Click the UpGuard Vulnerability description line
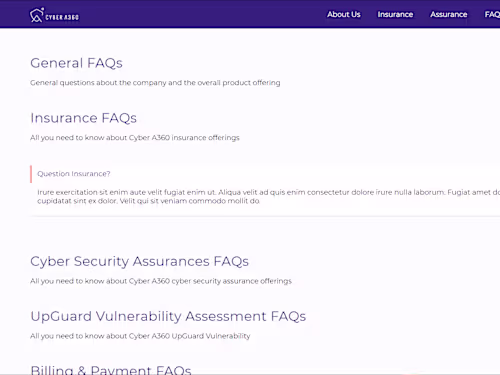Screen dimensions: 500x375 [x=140, y=336]
